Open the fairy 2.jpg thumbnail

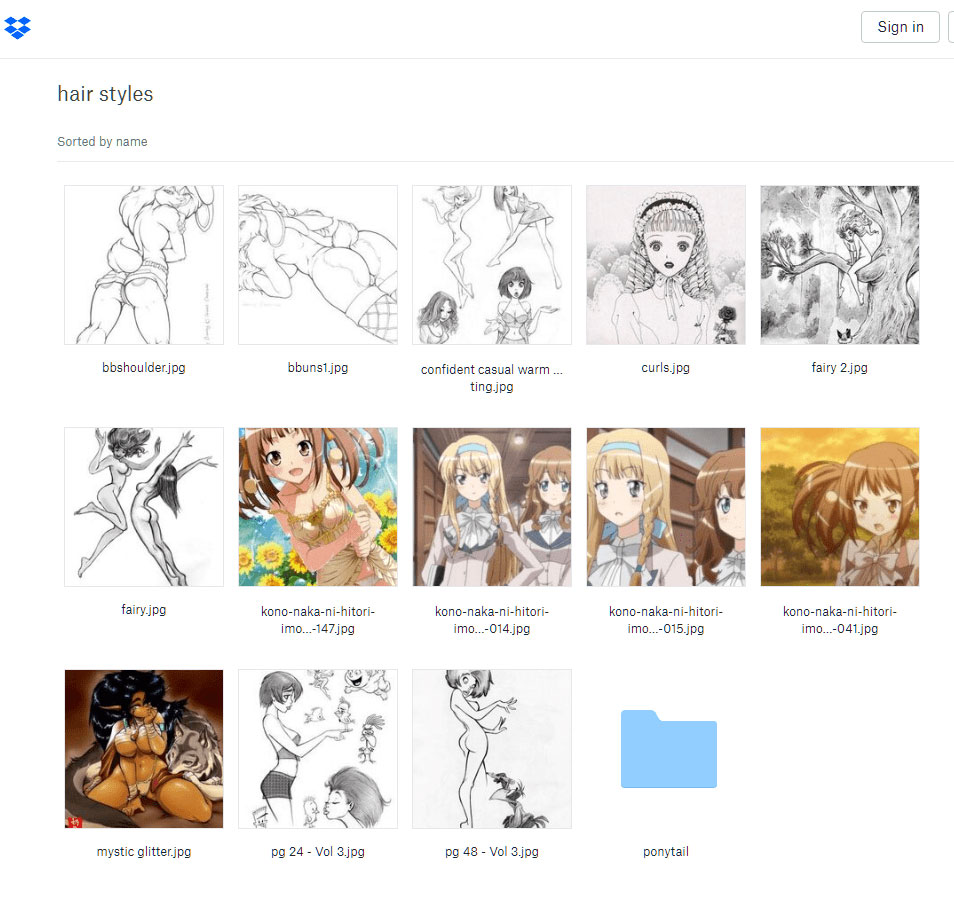pos(840,265)
